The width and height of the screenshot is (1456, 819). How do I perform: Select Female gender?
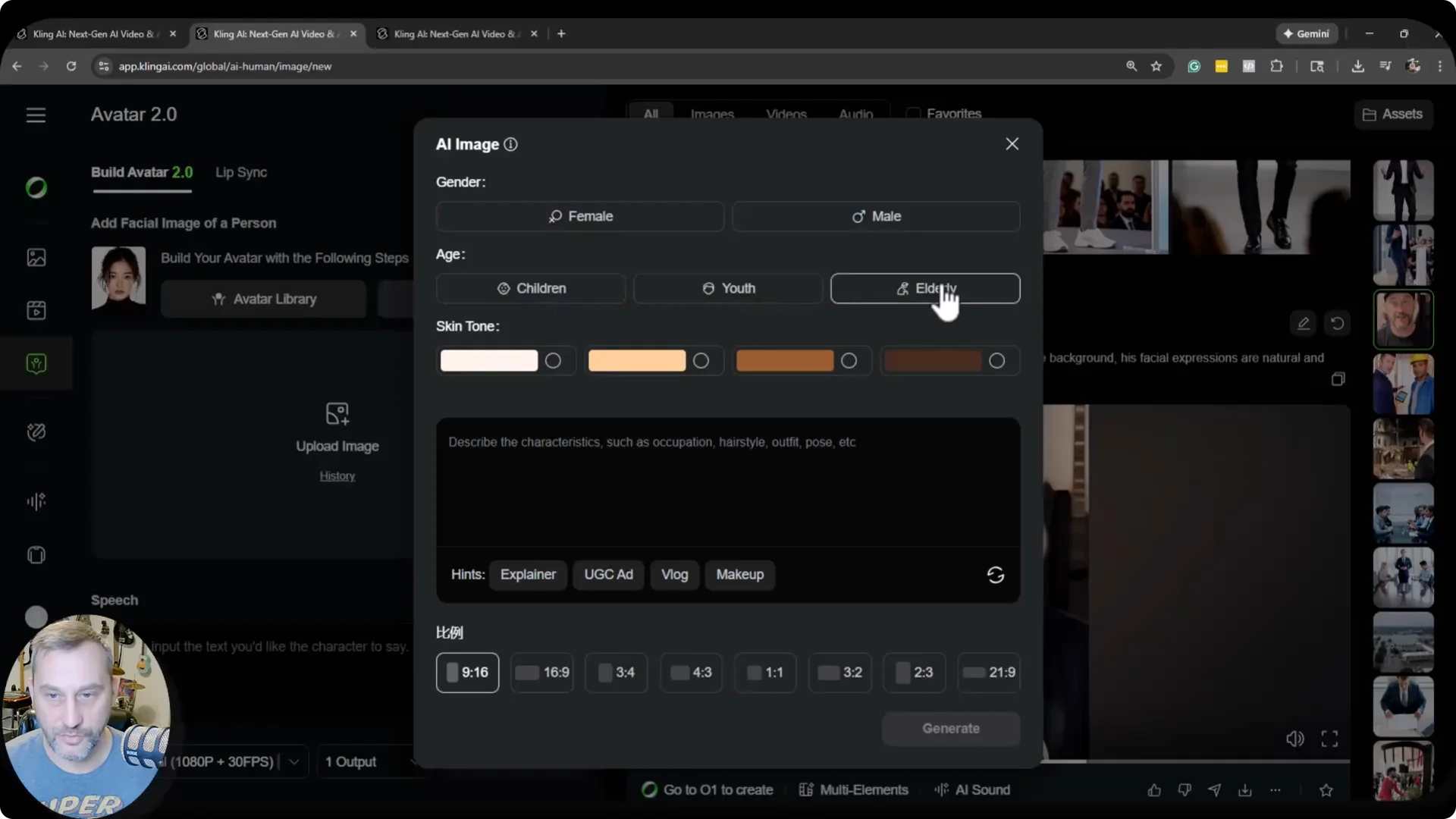pos(579,216)
